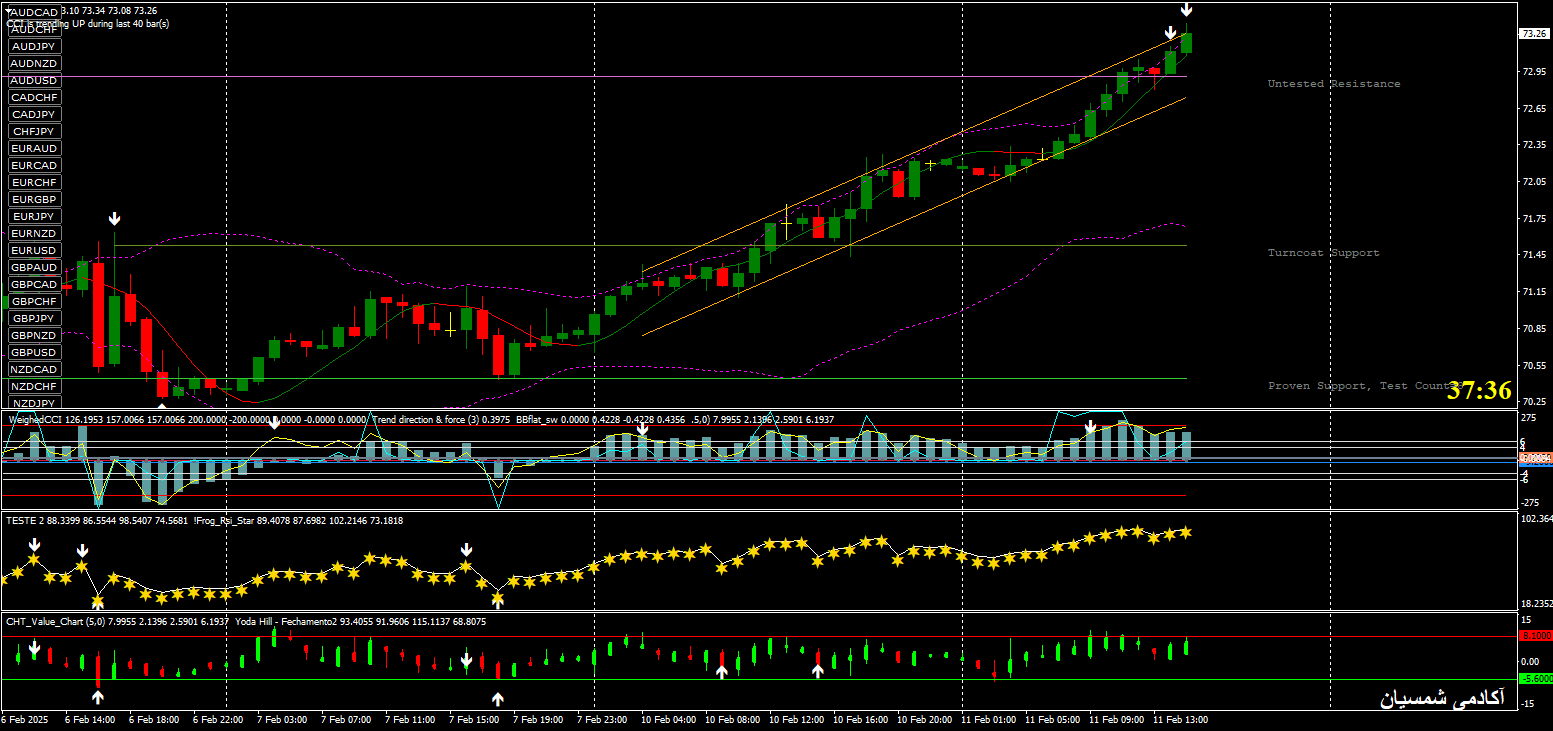Viewport: 1553px width, 731px height.
Task: Load the GBPNZD chart button
Action: pos(34,335)
